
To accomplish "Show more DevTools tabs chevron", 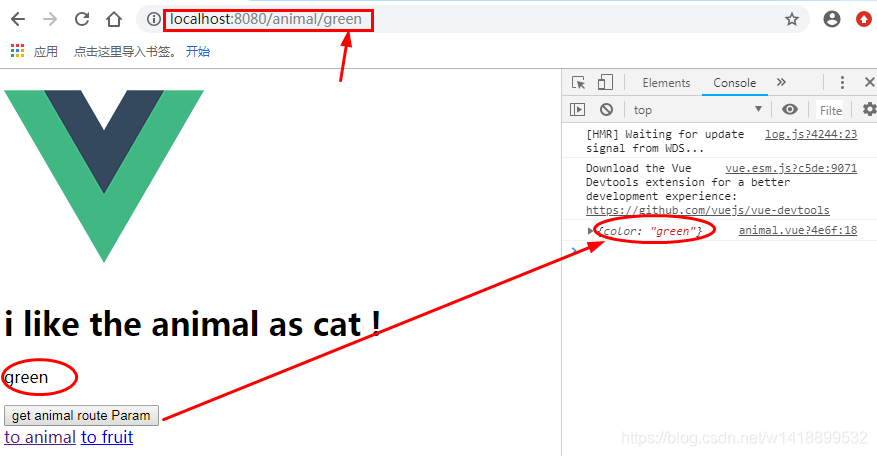I will (x=781, y=82).
